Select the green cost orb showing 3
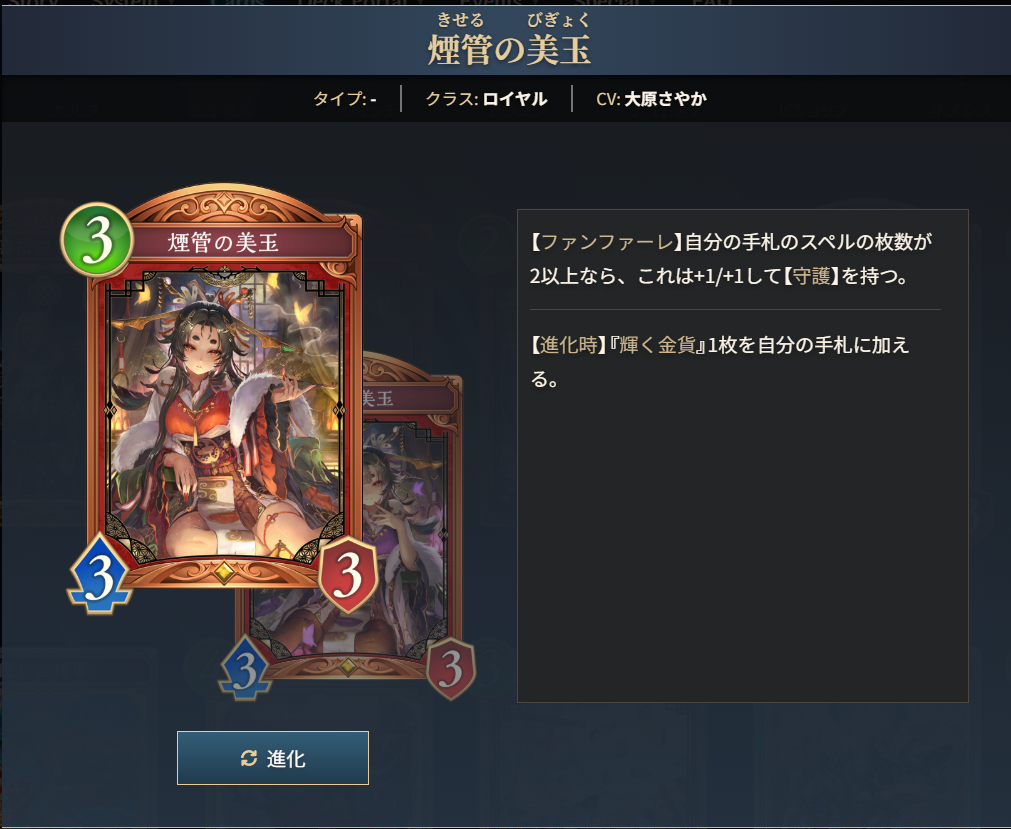This screenshot has width=1011, height=829. (97, 240)
